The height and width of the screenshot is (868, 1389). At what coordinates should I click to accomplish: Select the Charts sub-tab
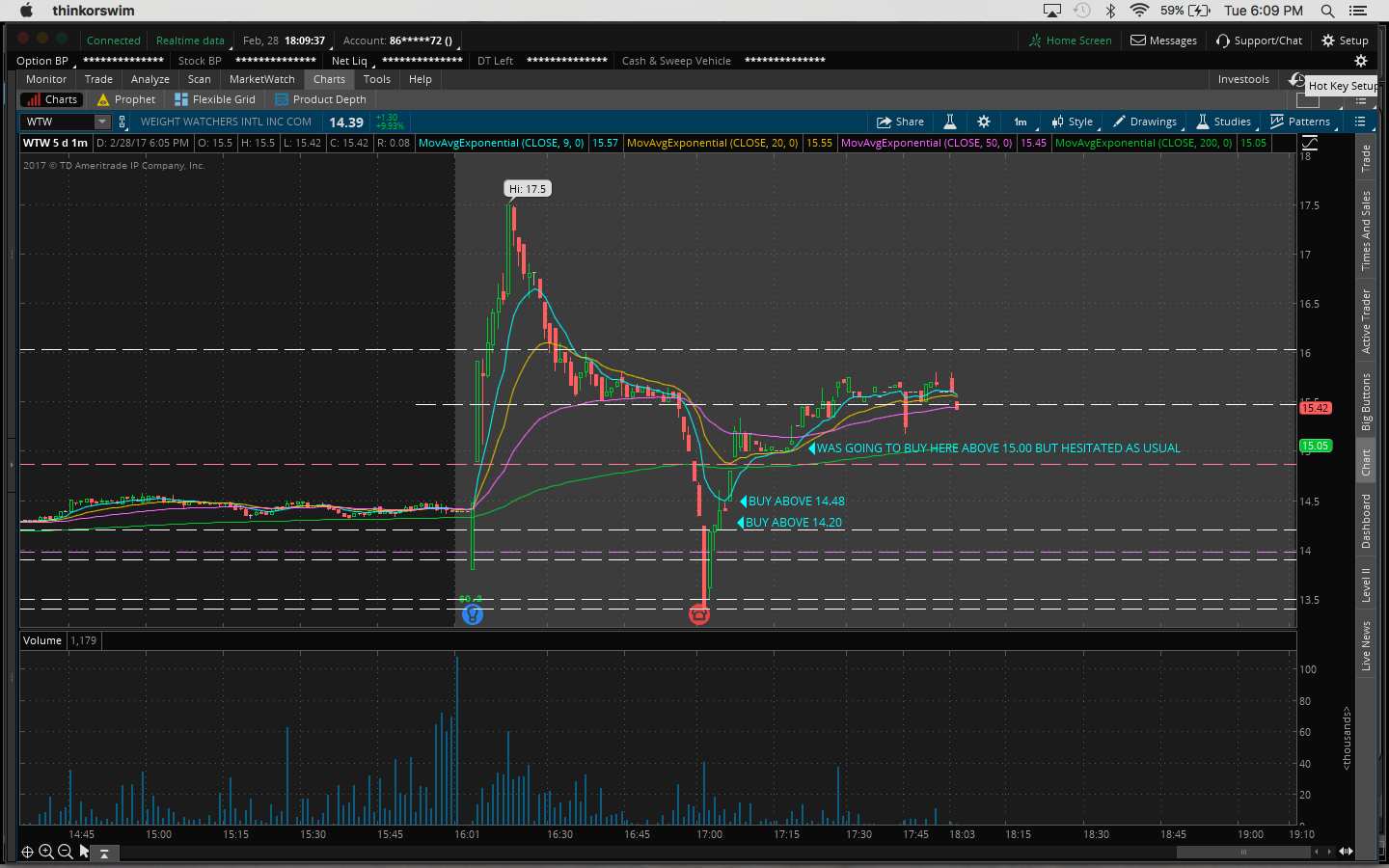click(53, 99)
